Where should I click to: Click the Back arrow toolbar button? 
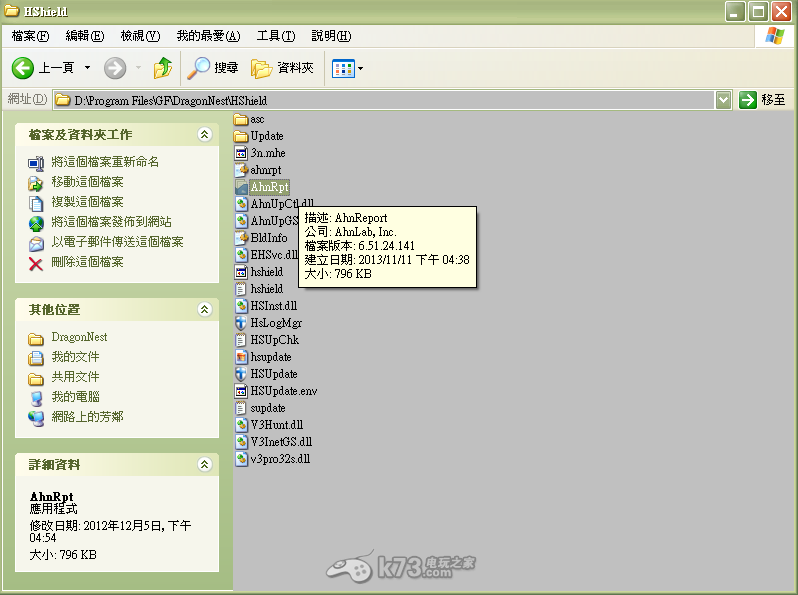pos(24,68)
